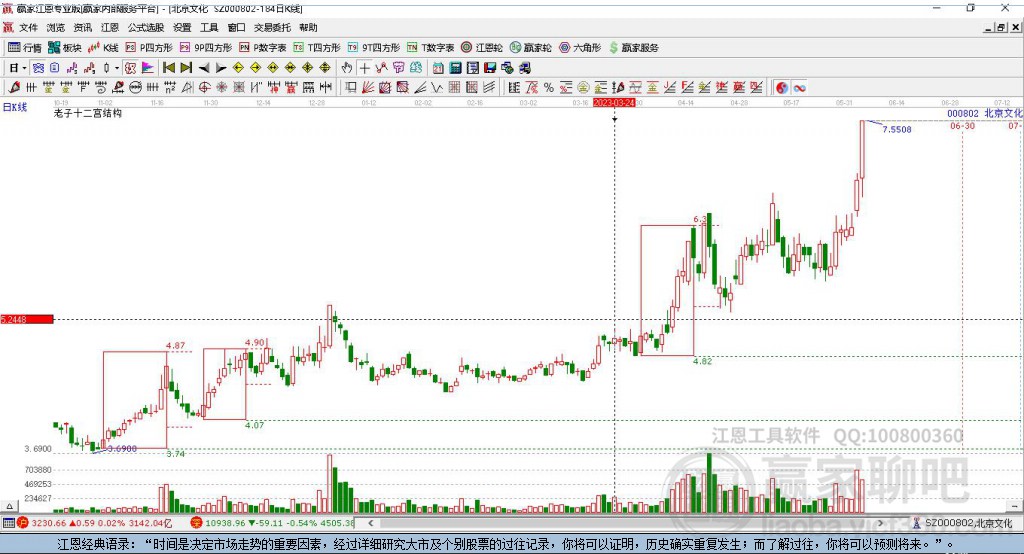The width and height of the screenshot is (1024, 554).
Task: Click the highlighted 2023-03-24 date marker
Action: pyautogui.click(x=614, y=103)
